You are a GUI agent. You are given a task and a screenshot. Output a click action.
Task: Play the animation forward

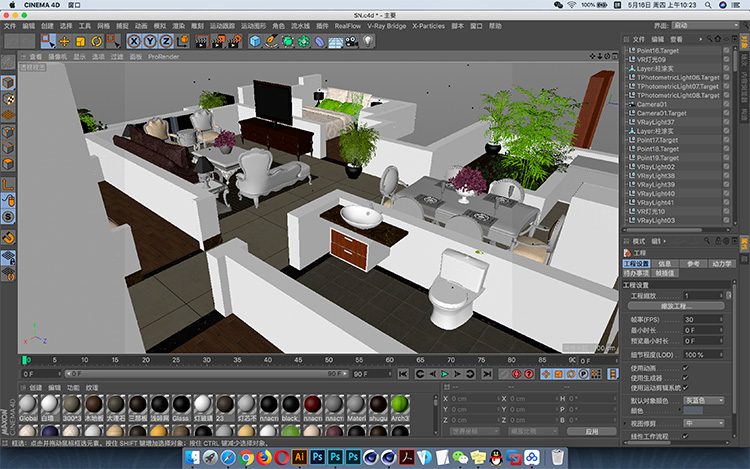(x=445, y=374)
